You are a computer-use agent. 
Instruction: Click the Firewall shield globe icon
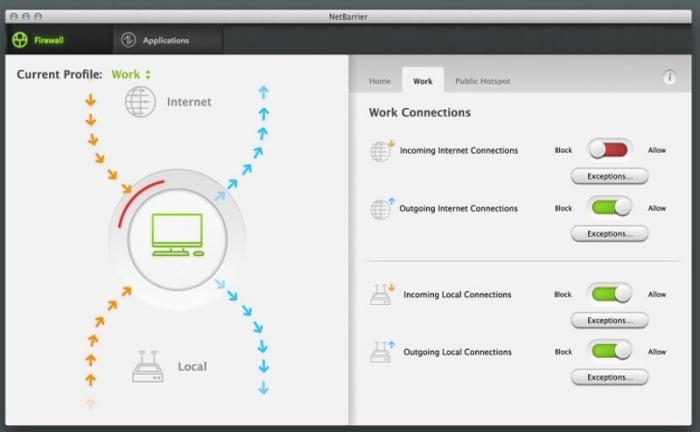(20, 40)
